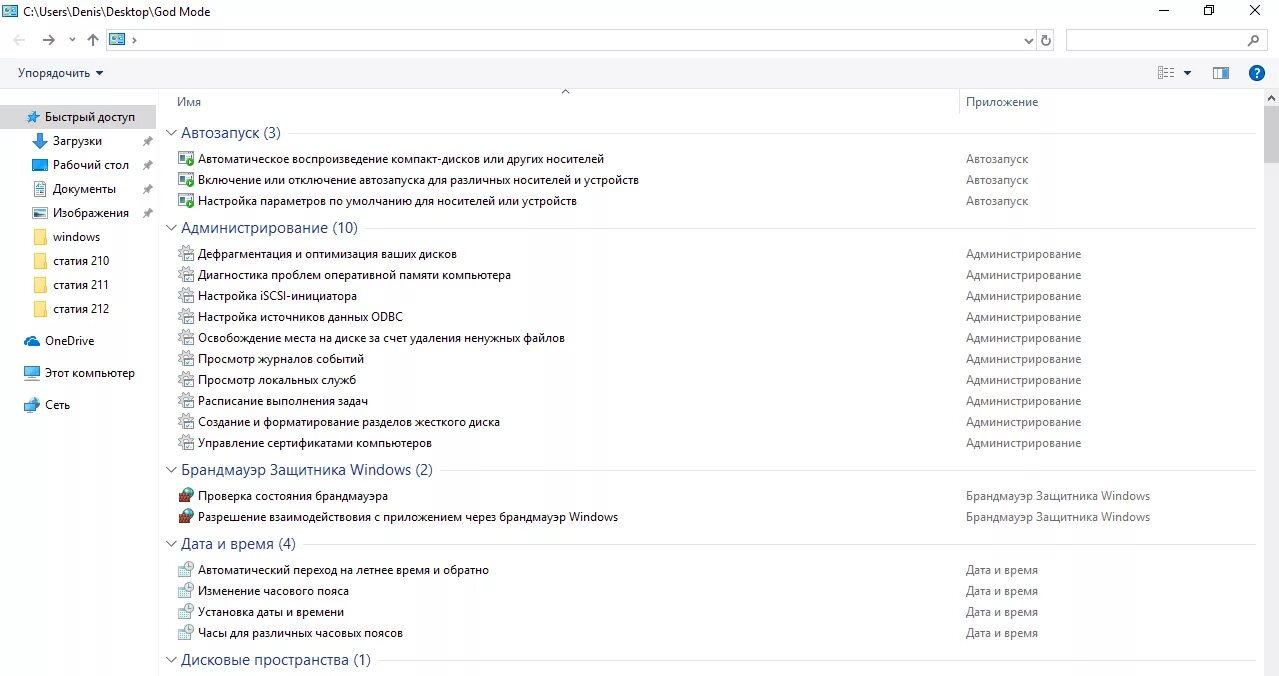Collapse the Администрирование group
The height and width of the screenshot is (676, 1279).
click(171, 228)
